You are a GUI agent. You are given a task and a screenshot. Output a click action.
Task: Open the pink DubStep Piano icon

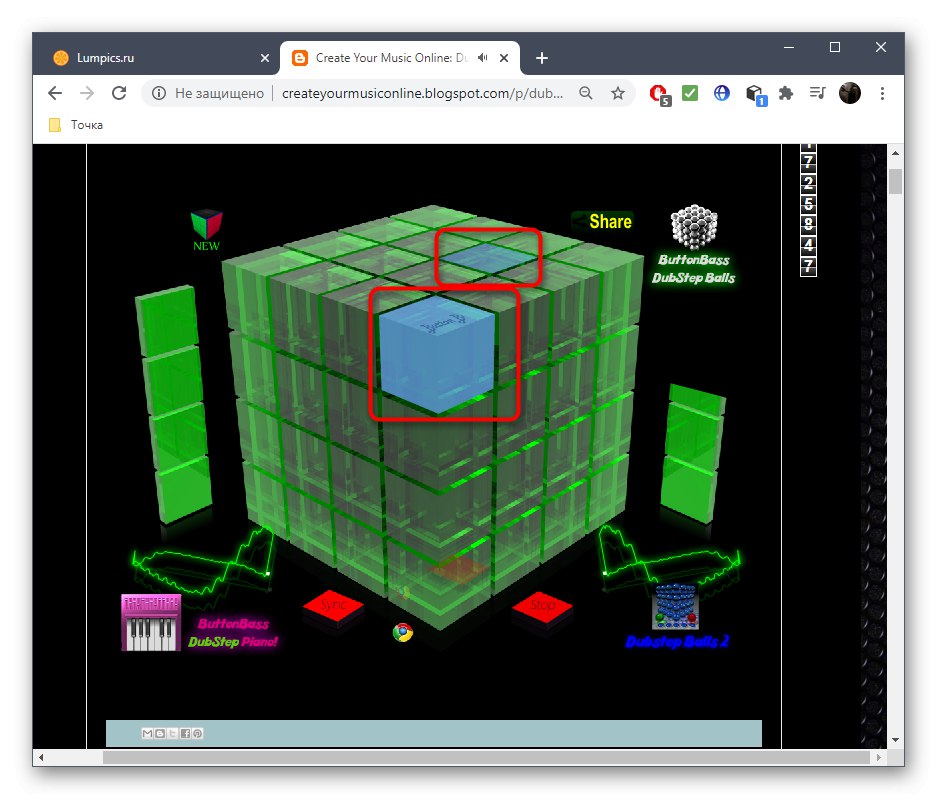[151, 623]
